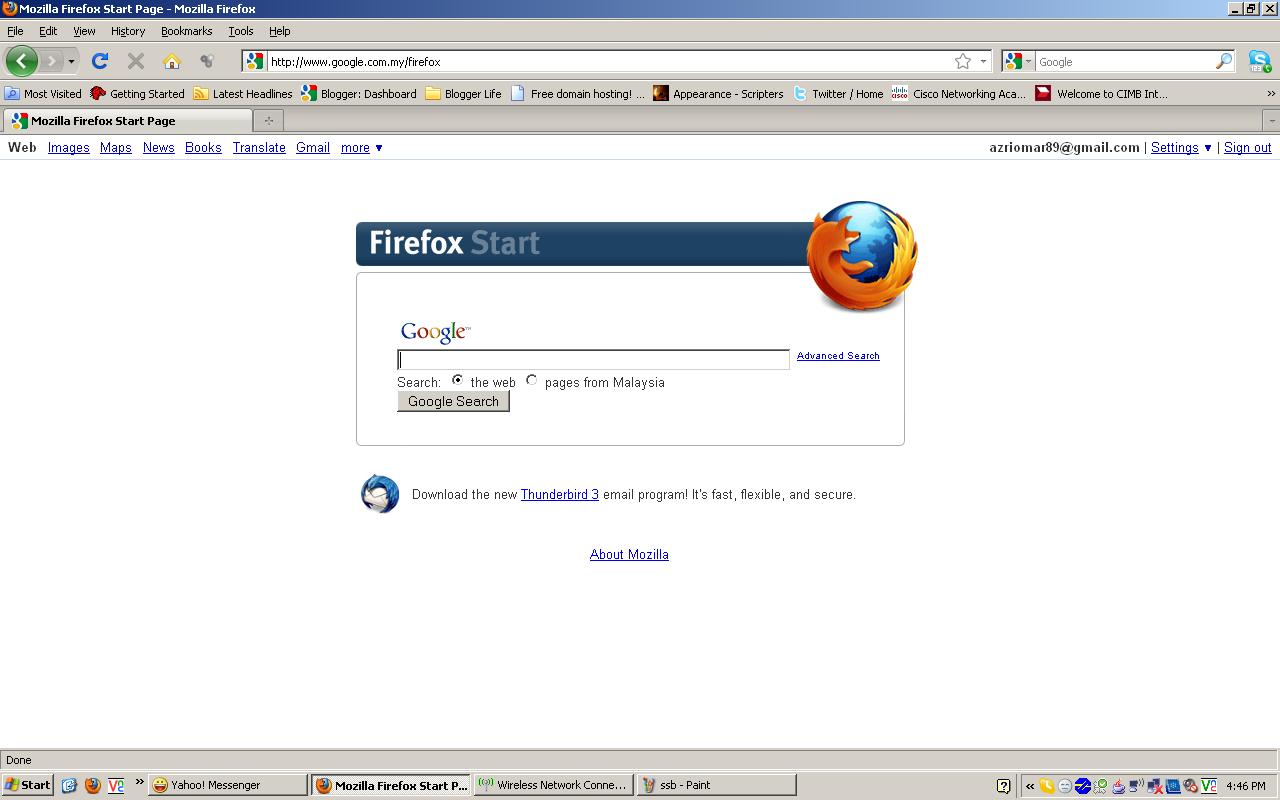Open the address bar history dropdown

983,61
